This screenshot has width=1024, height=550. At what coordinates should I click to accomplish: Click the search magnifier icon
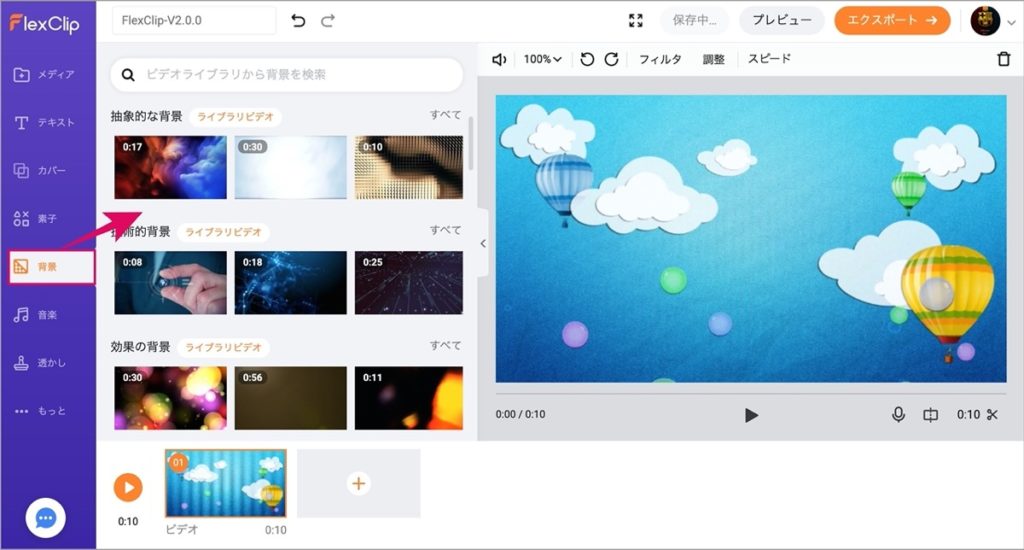point(128,75)
